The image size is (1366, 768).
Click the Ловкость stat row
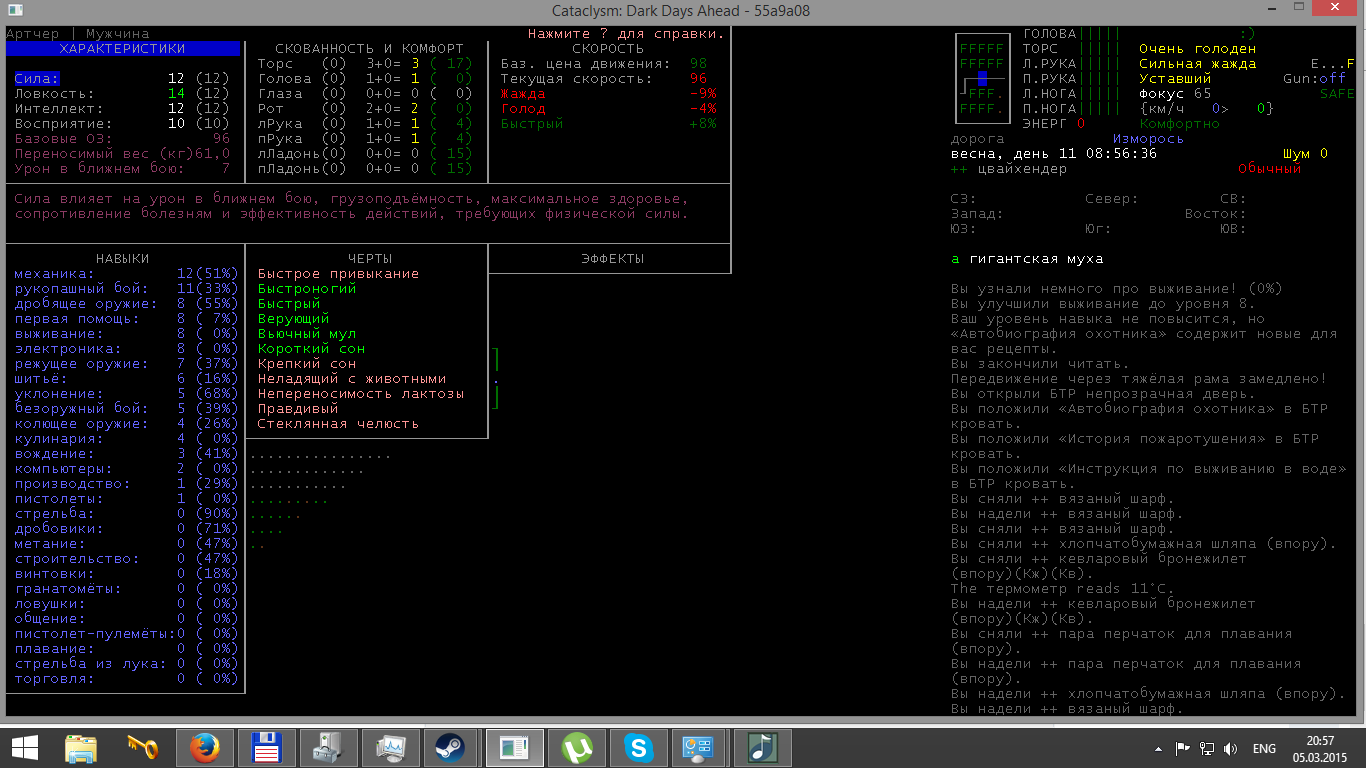coord(123,93)
